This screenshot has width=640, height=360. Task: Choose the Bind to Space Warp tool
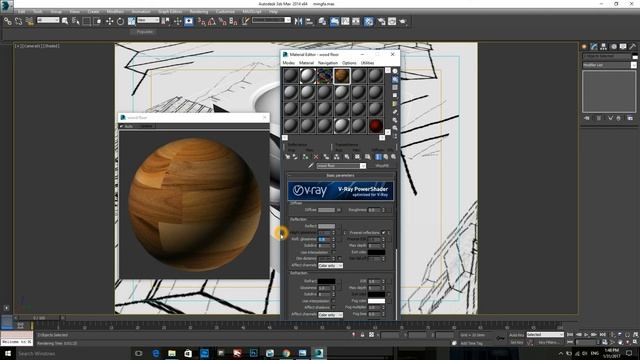pos(29,21)
